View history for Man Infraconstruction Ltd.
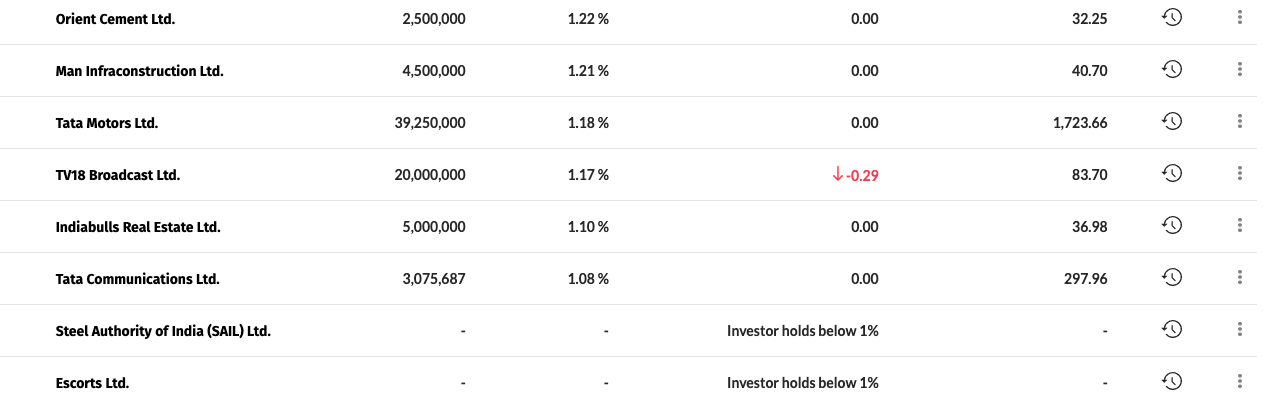The image size is (1276, 401). pyautogui.click(x=1172, y=69)
